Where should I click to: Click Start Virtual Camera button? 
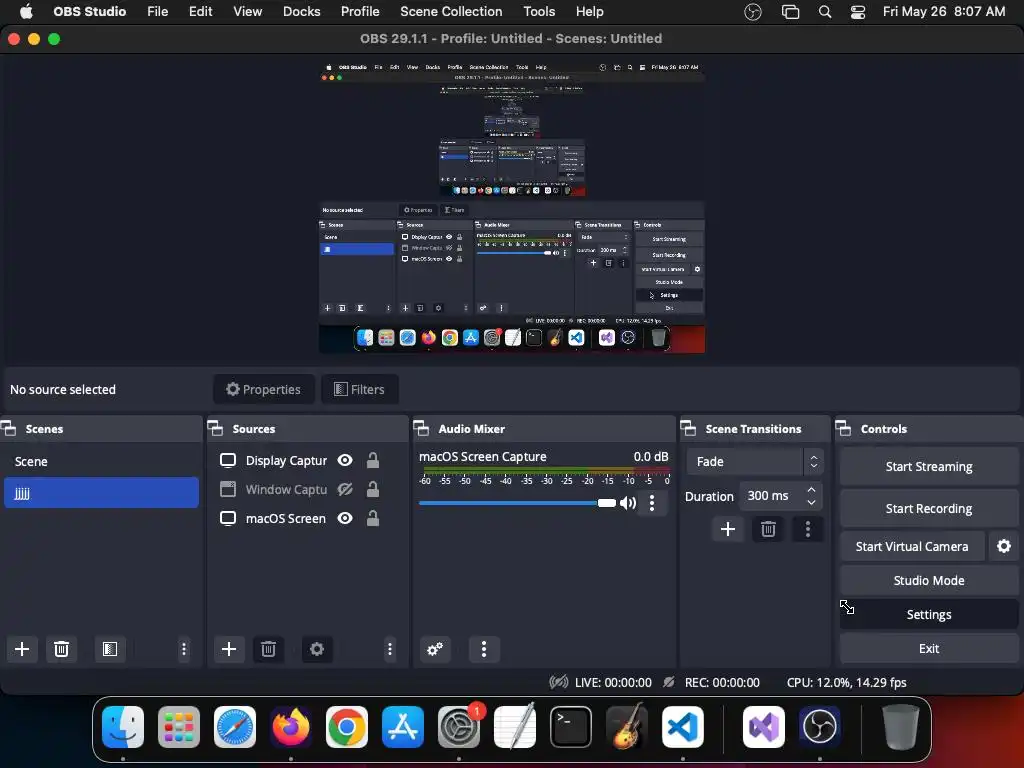point(912,546)
